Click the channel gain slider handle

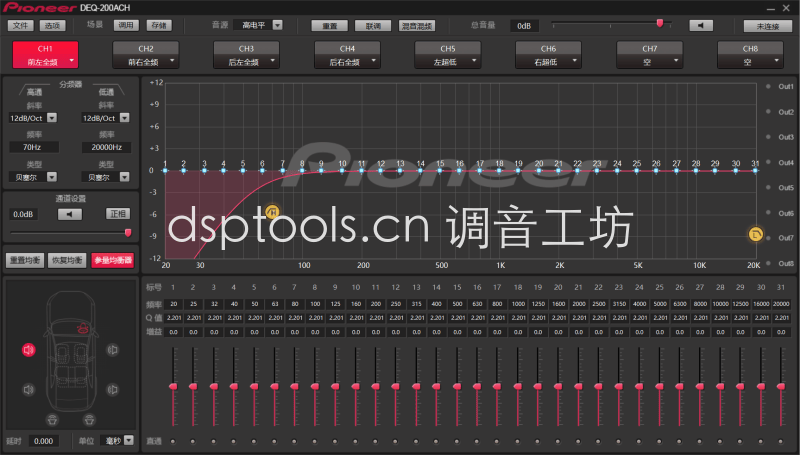tap(128, 233)
